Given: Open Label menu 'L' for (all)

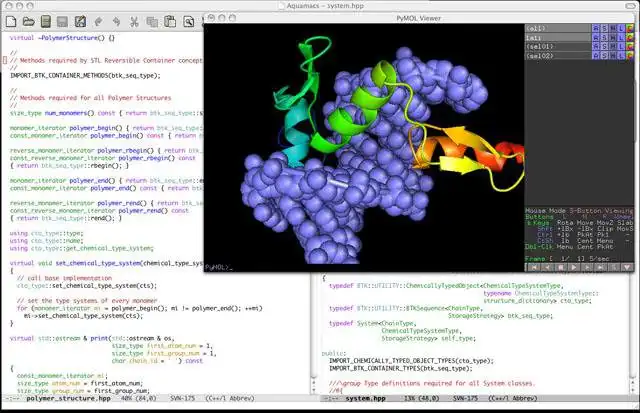Looking at the screenshot, I should [622, 28].
